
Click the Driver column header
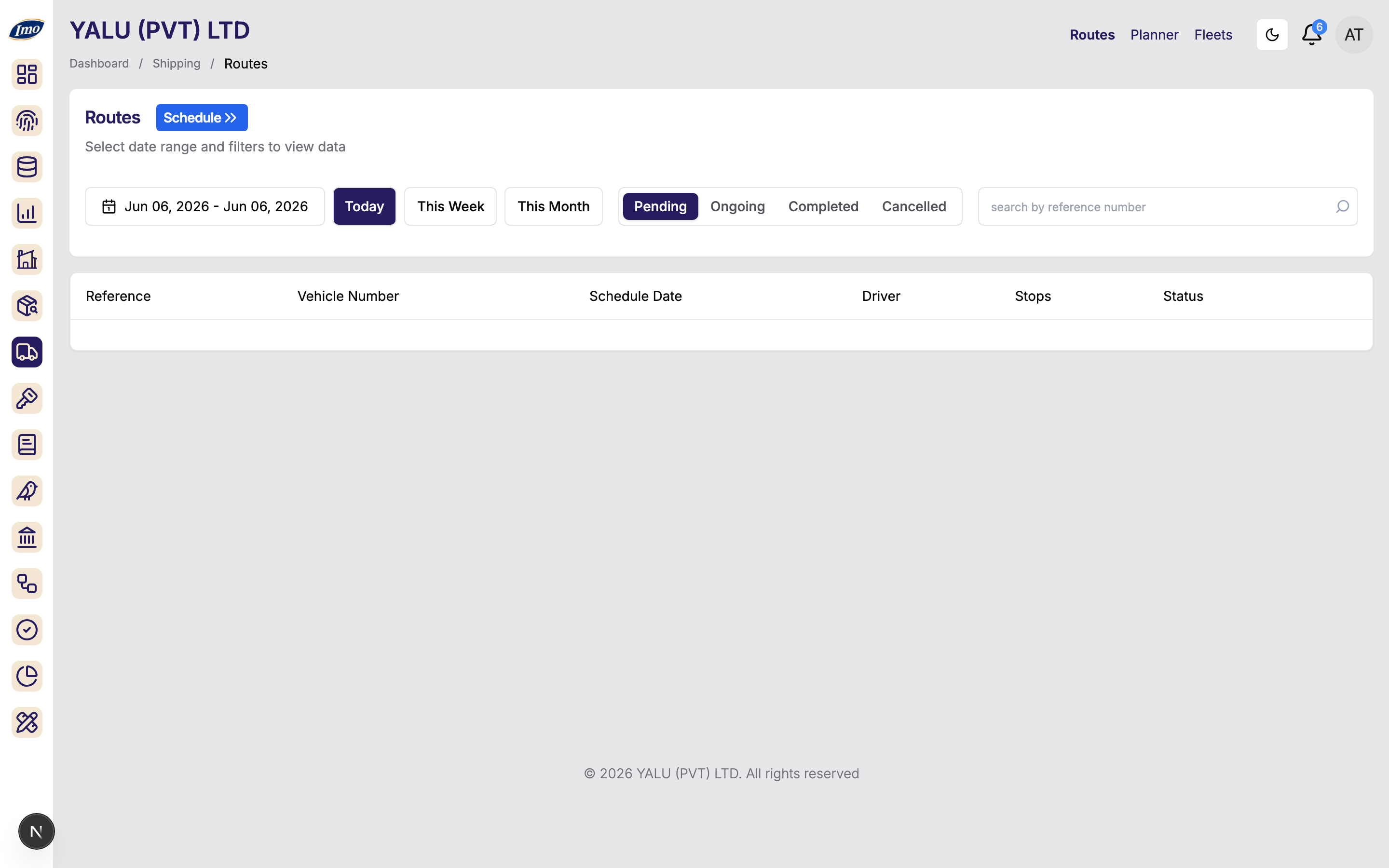[881, 296]
